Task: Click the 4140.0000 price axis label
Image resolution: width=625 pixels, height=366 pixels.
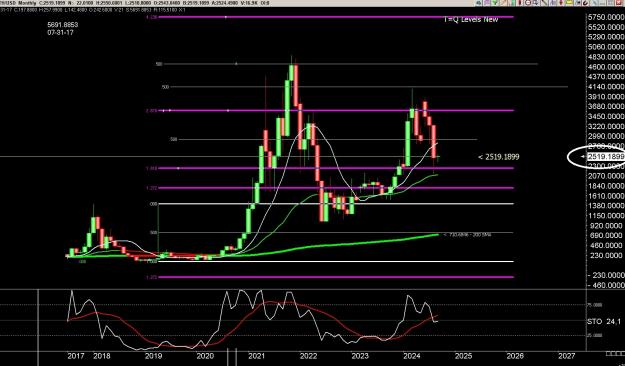Action: click(607, 87)
